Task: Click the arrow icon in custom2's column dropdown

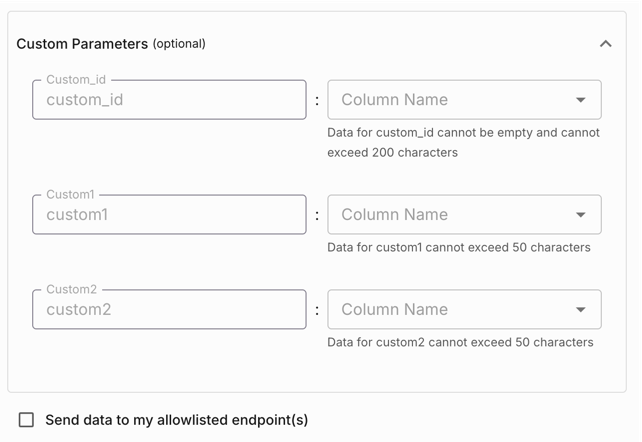Action: (581, 310)
